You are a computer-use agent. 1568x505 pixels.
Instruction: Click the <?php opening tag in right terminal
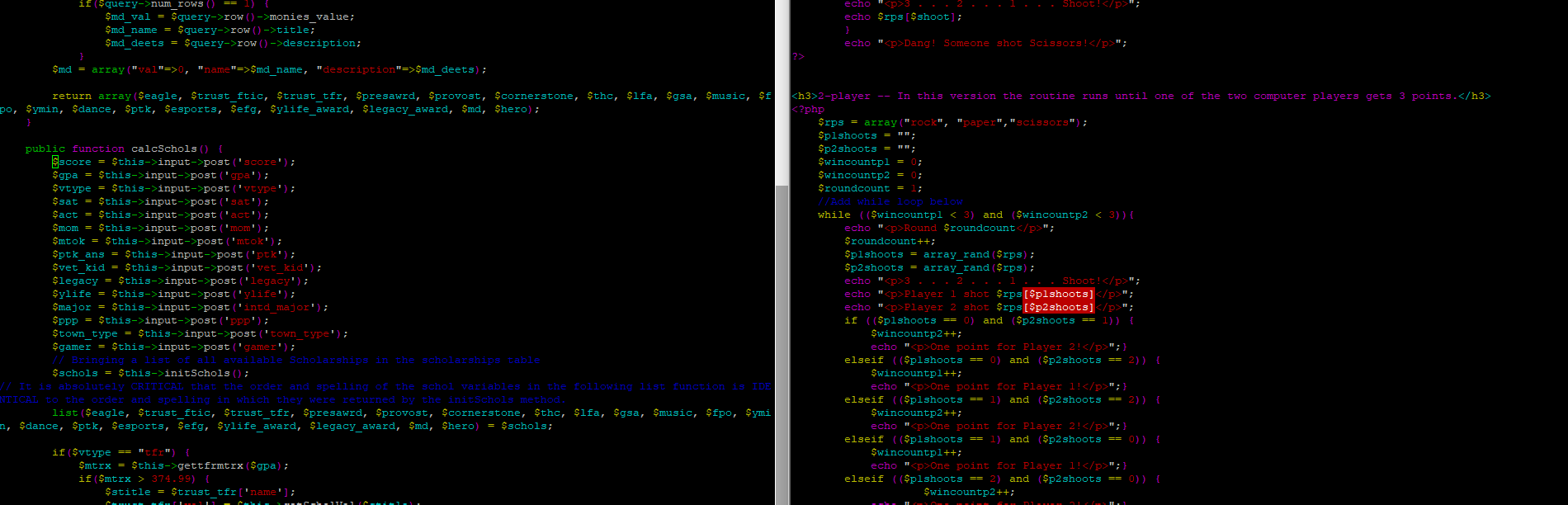point(808,109)
